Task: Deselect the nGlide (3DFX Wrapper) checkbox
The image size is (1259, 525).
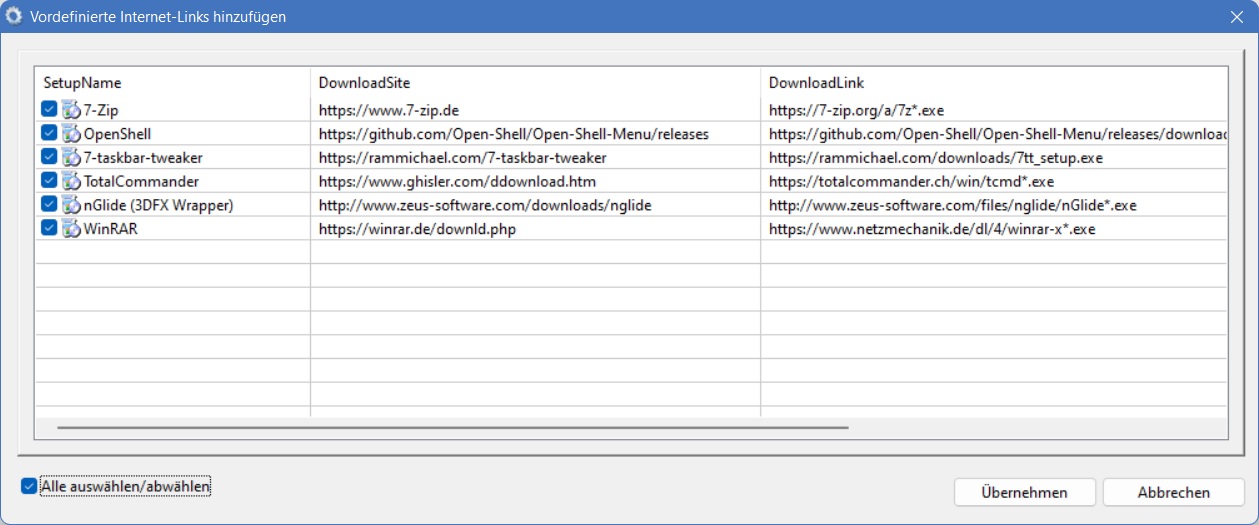Action: click(49, 204)
